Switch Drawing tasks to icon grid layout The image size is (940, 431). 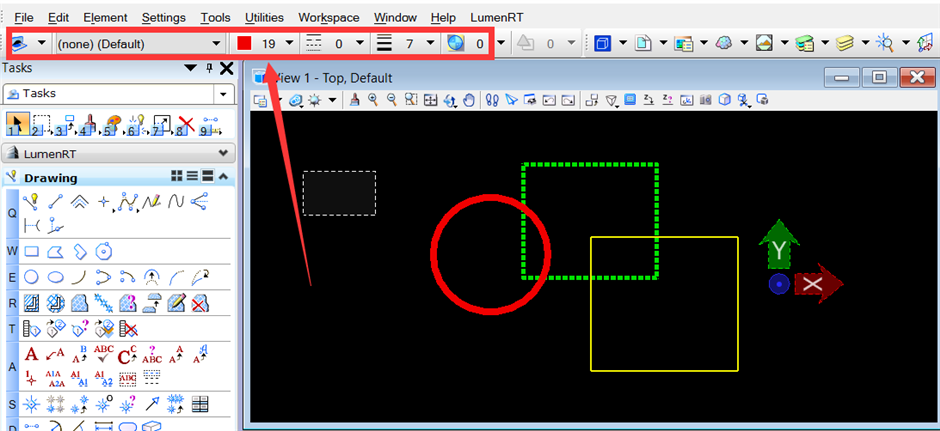177,176
